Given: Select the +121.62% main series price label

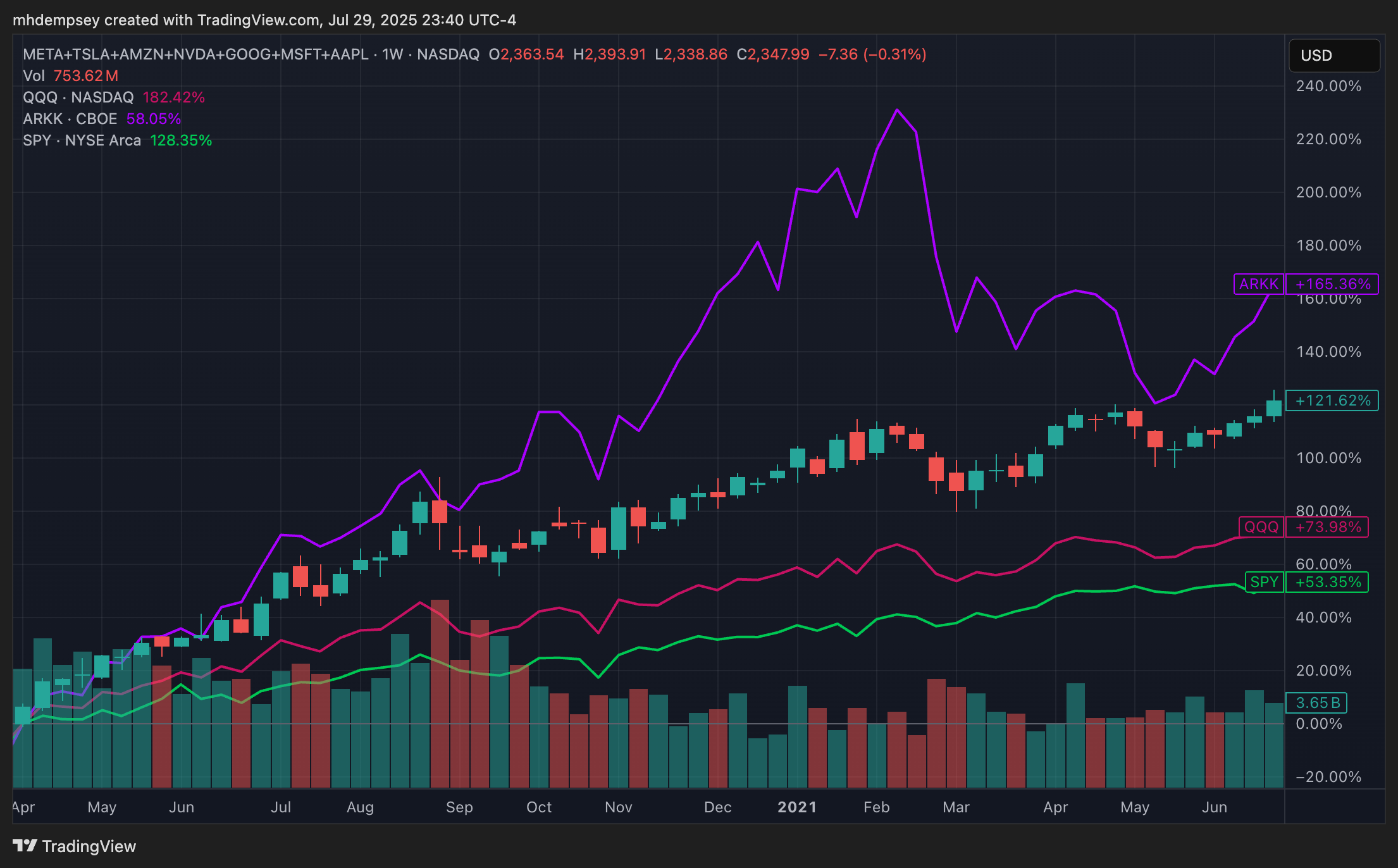Looking at the screenshot, I should click(1332, 400).
